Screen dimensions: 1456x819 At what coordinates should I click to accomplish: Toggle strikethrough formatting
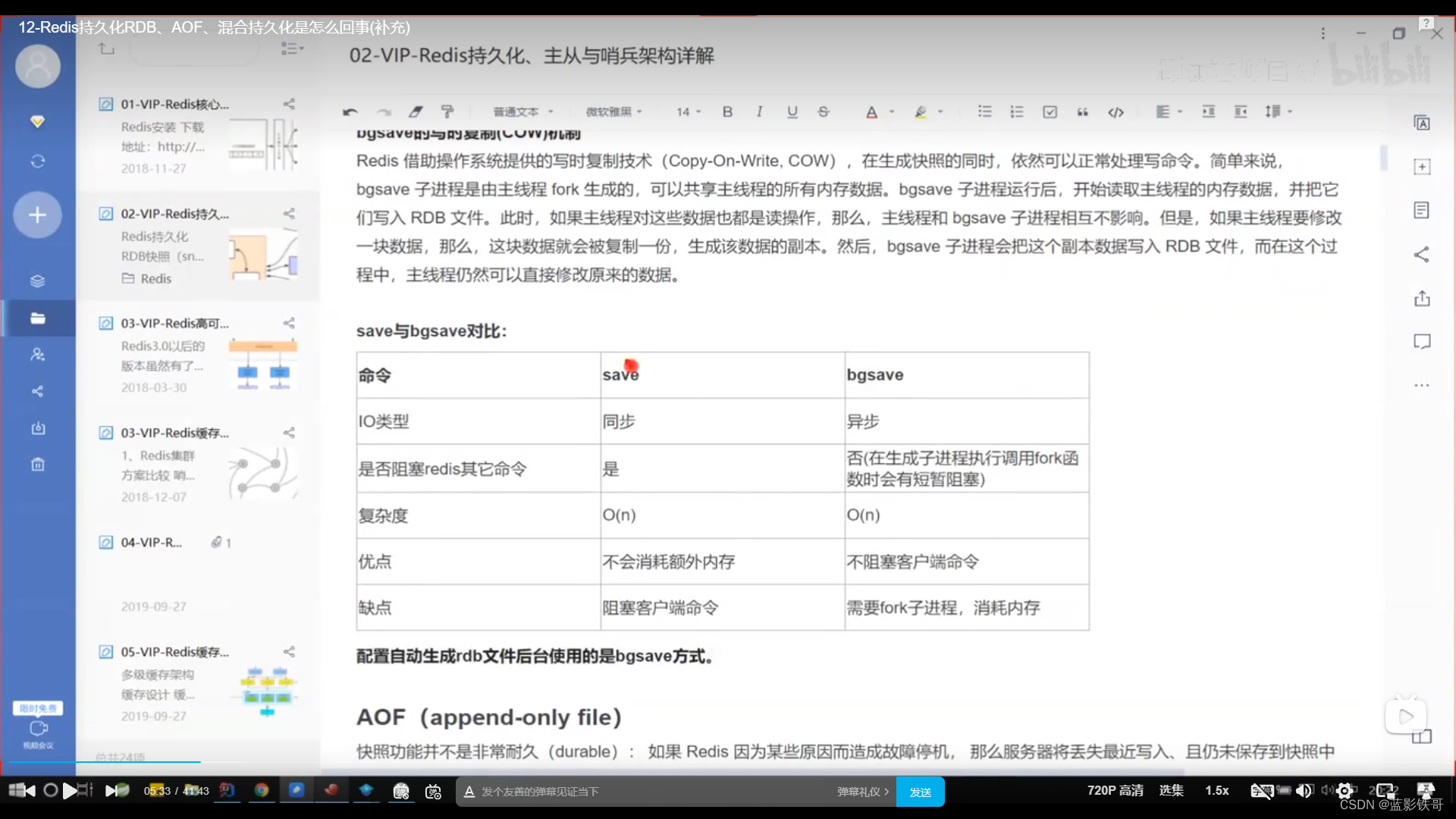(824, 112)
